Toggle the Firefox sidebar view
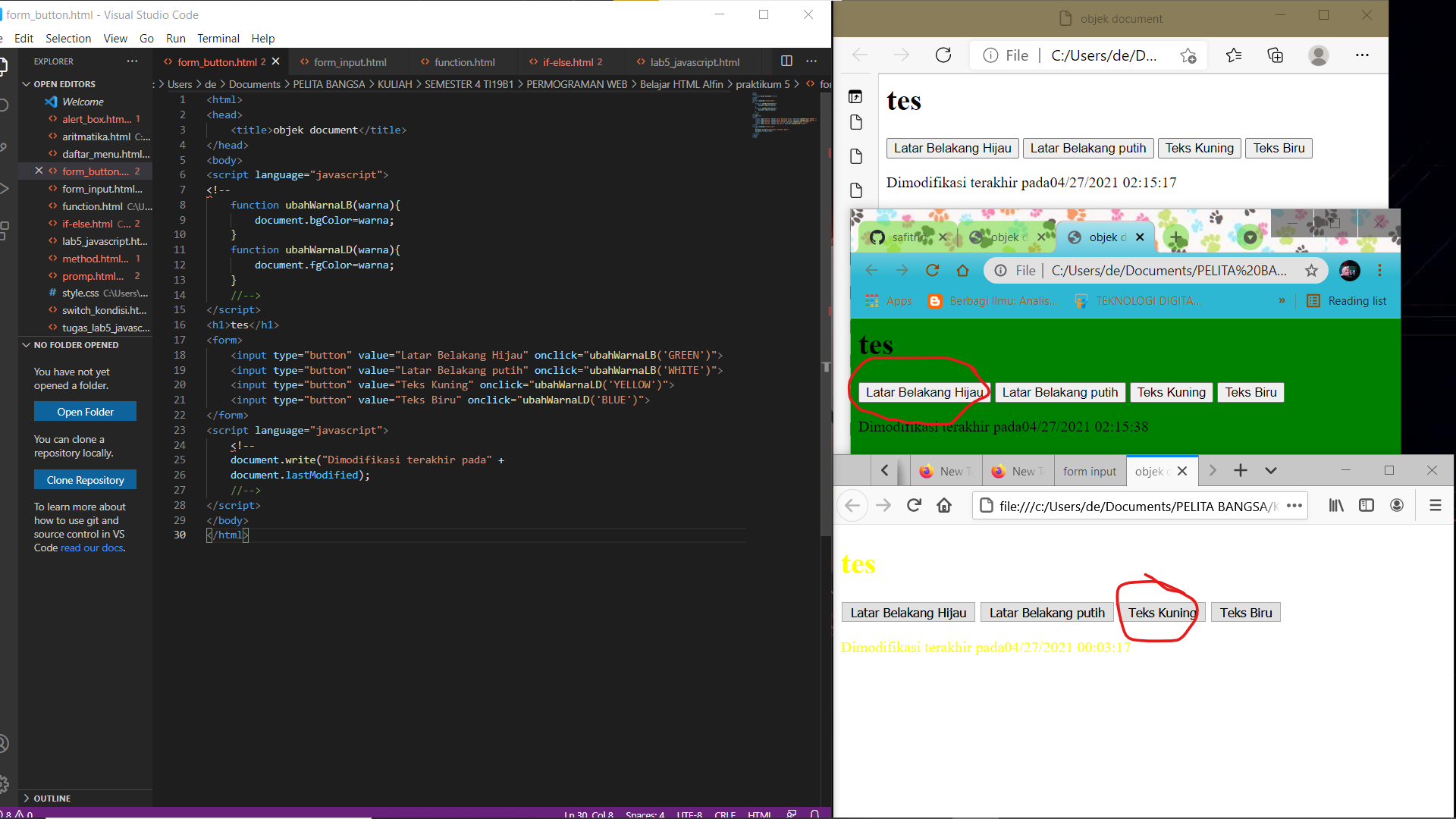The height and width of the screenshot is (819, 1456). 1367,505
